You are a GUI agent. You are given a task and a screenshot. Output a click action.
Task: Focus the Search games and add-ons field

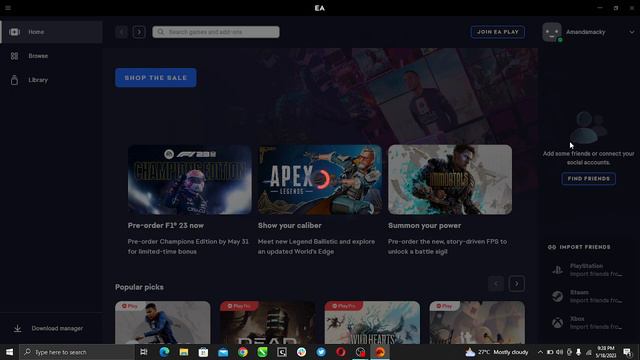pos(216,32)
